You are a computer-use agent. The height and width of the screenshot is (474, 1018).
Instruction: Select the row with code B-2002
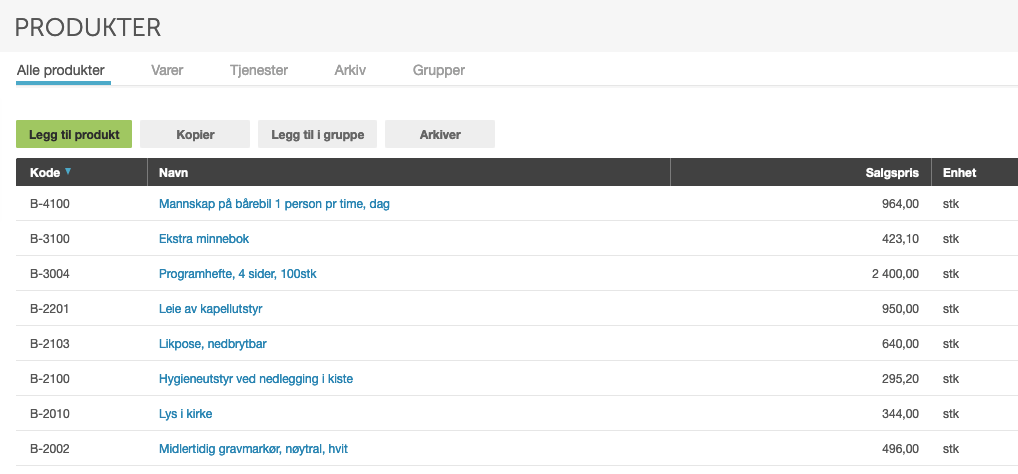(x=517, y=449)
